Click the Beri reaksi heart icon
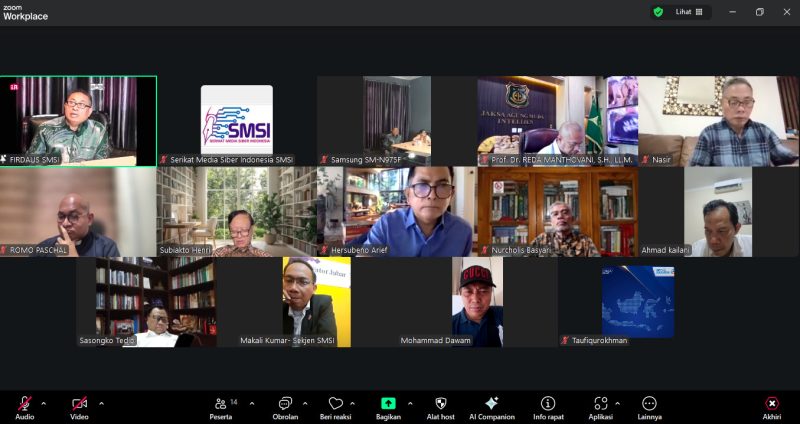The height and width of the screenshot is (424, 800). pos(336,404)
